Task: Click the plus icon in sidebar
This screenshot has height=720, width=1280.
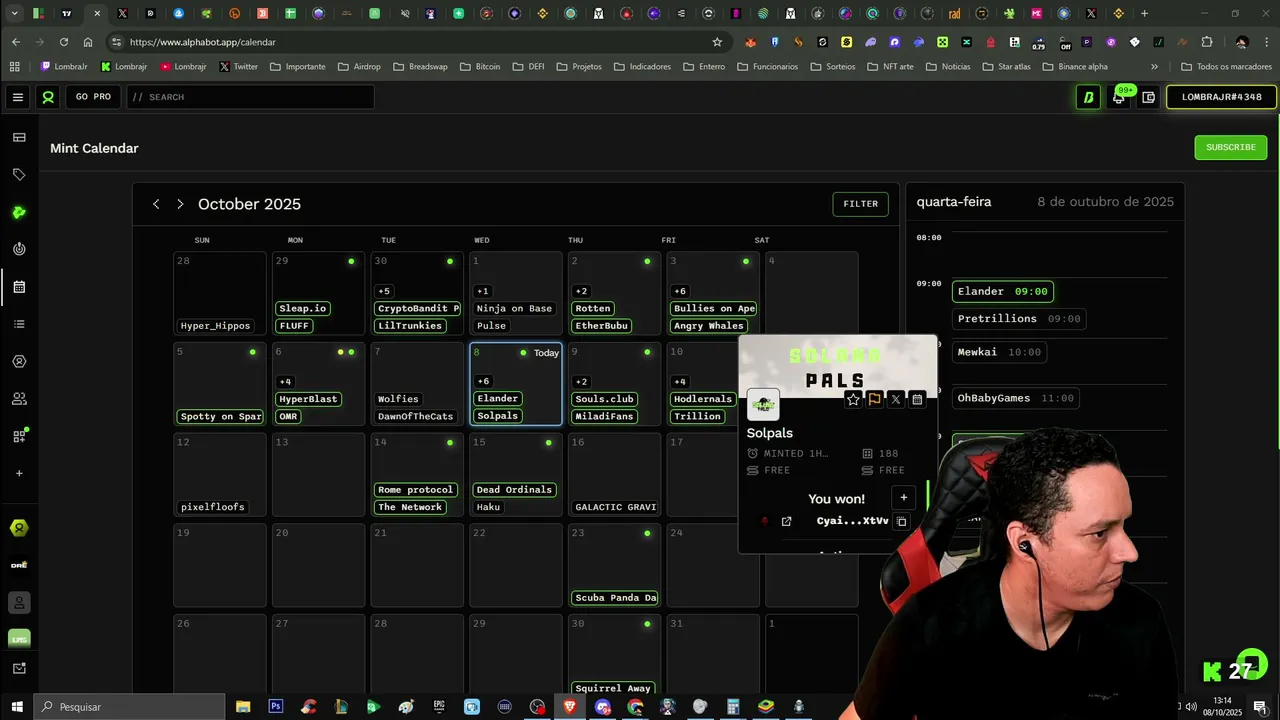Action: pos(19,473)
